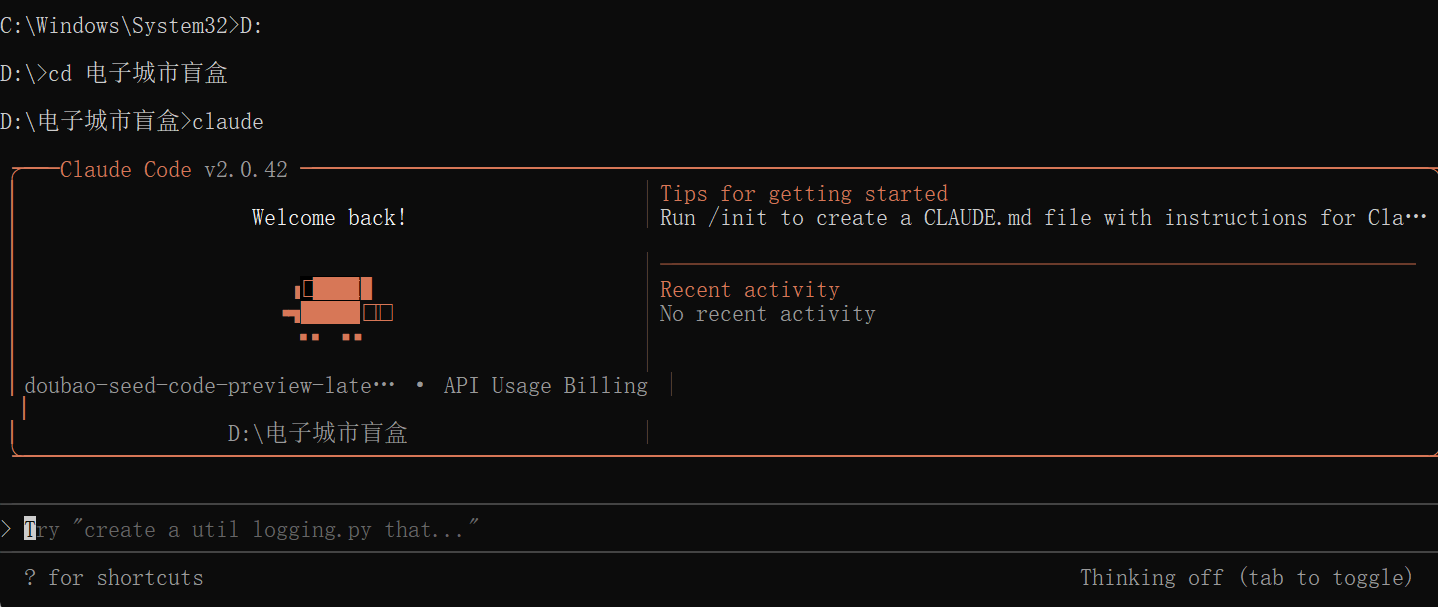This screenshot has height=607, width=1438.
Task: Click the "cd 电子城市盲盒" command line
Action: point(138,74)
